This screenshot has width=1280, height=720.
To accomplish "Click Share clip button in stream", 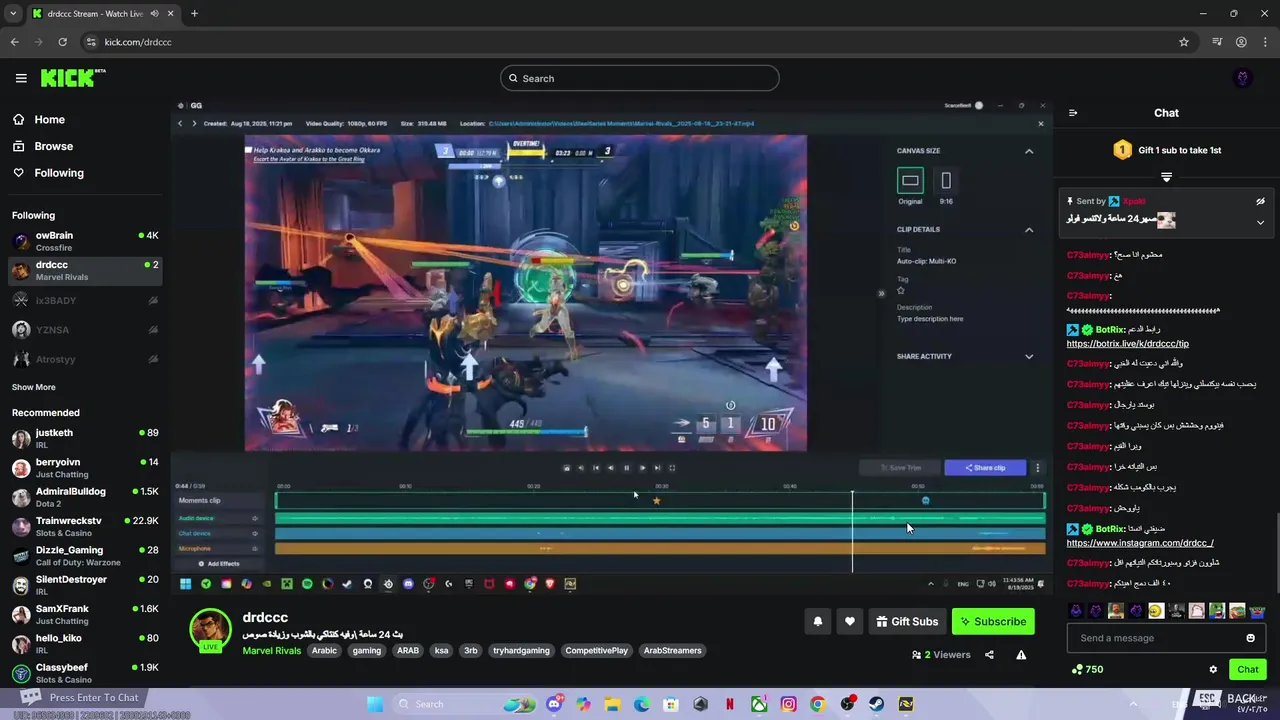I will [985, 467].
